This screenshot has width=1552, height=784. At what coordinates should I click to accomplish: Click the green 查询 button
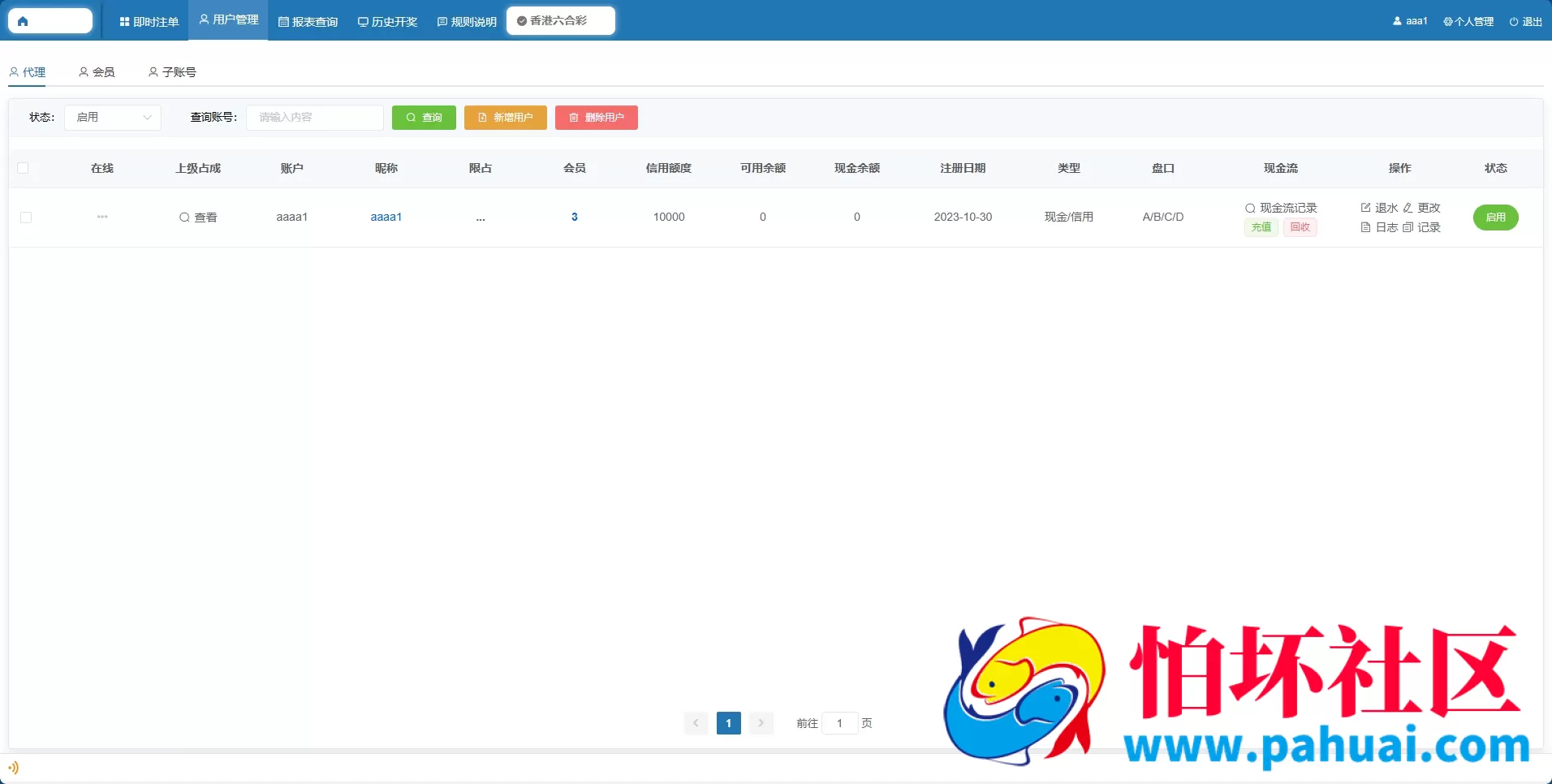(424, 118)
